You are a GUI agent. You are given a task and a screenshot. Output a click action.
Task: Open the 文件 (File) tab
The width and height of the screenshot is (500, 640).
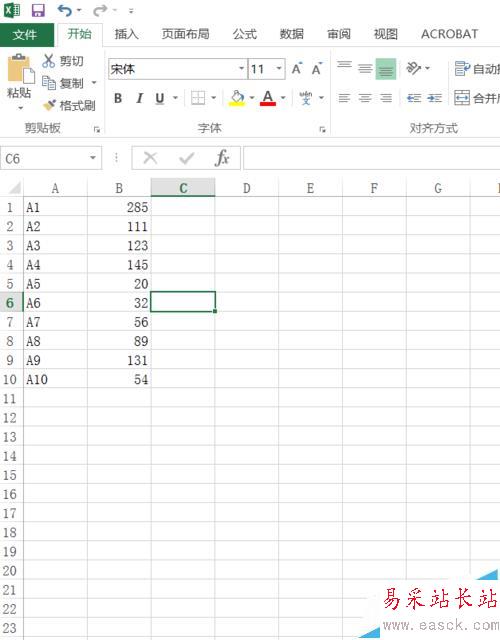(x=26, y=35)
